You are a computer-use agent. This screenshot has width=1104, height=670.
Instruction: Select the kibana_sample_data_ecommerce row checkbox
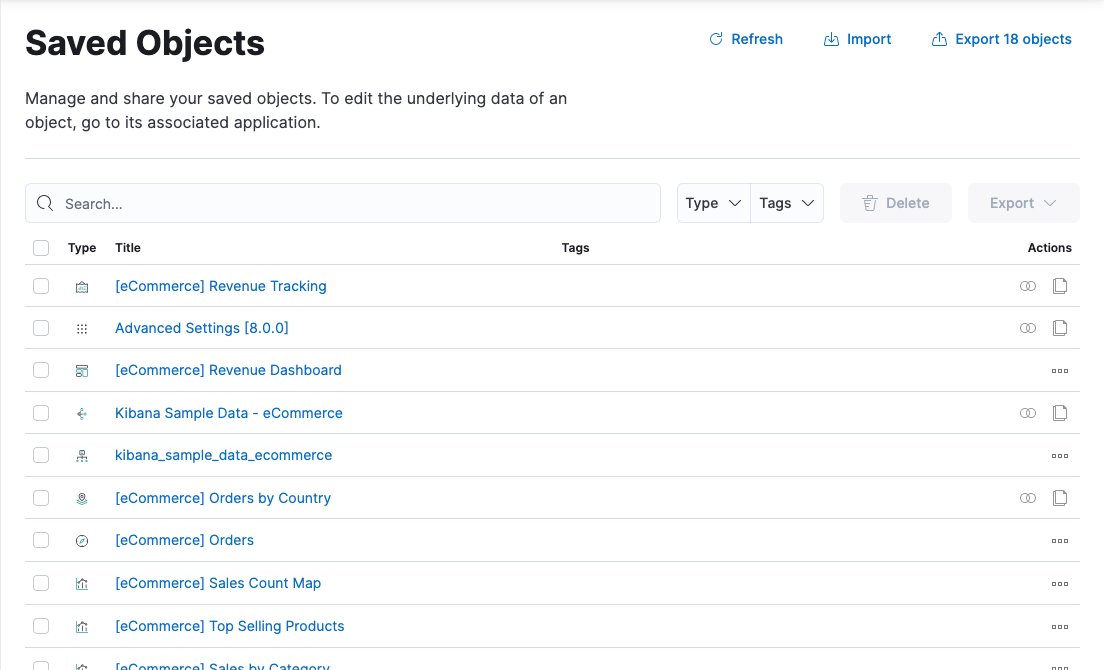pos(41,455)
